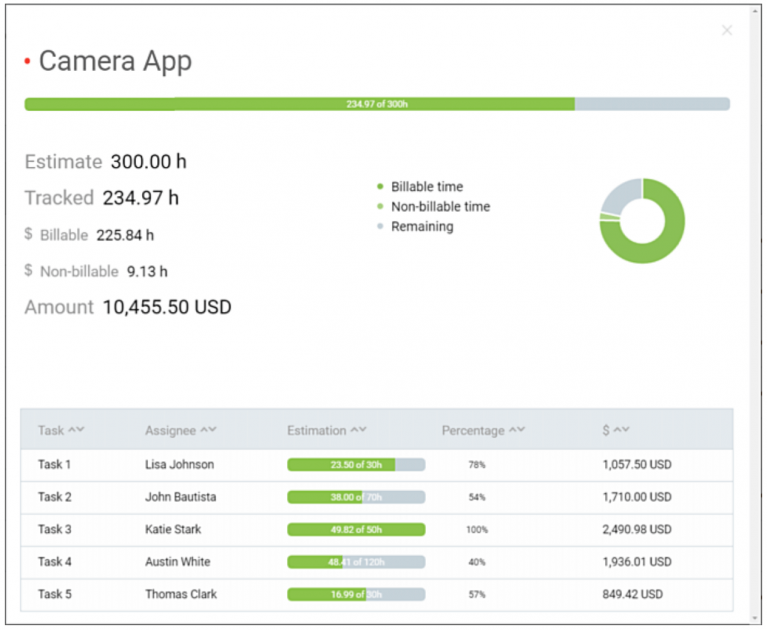The width and height of the screenshot is (767, 630).
Task: Click the red dot beside Camera App title
Action: click(28, 62)
